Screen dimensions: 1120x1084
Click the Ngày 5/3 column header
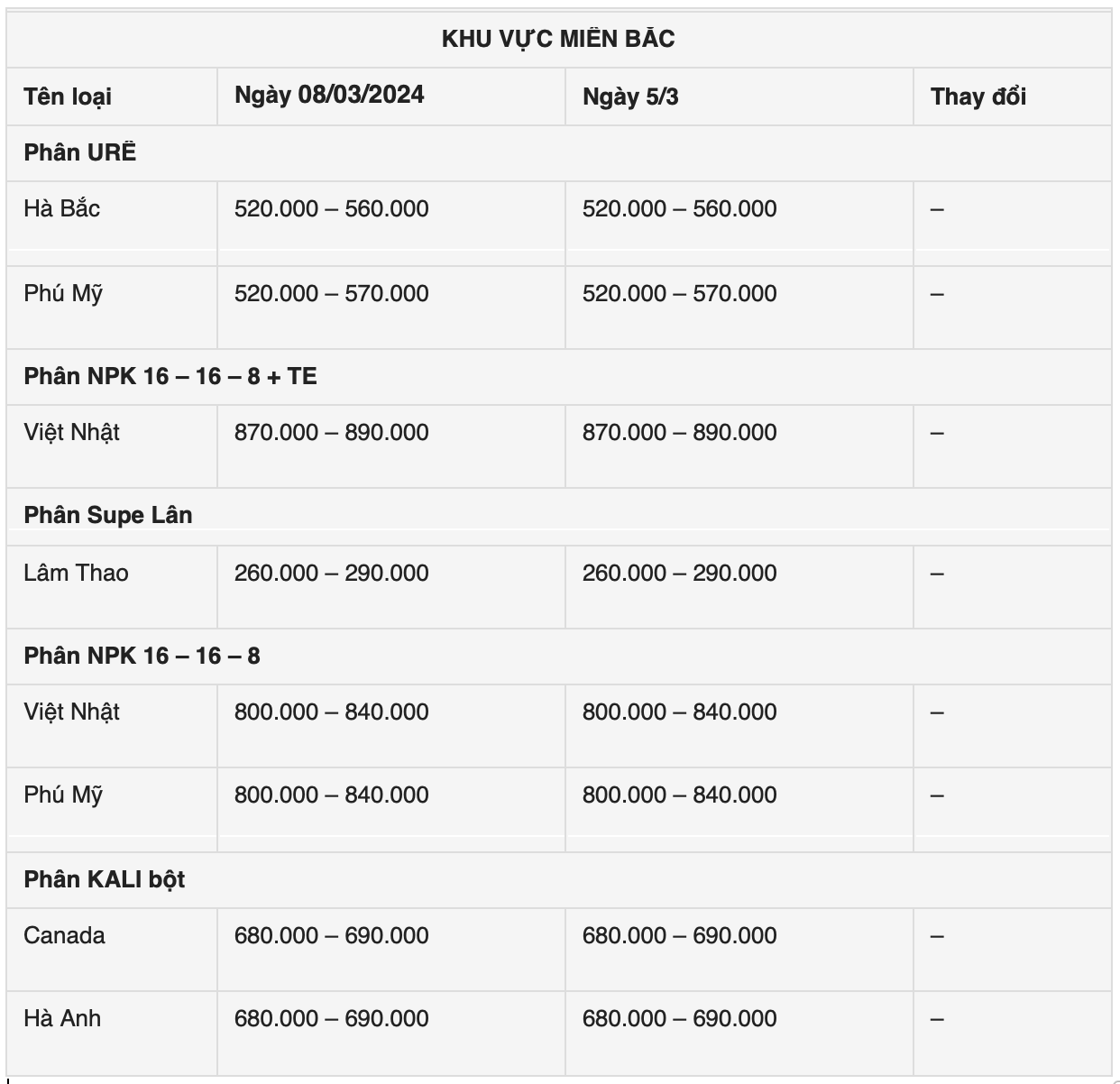pyautogui.click(x=630, y=96)
